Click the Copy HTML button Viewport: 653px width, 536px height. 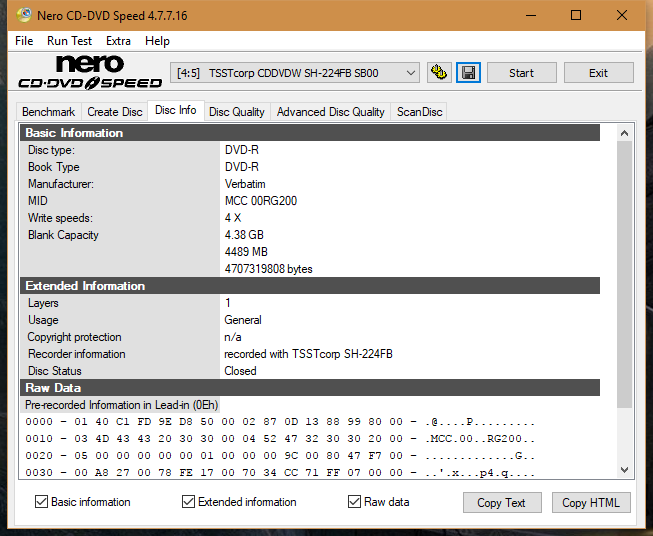[591, 503]
